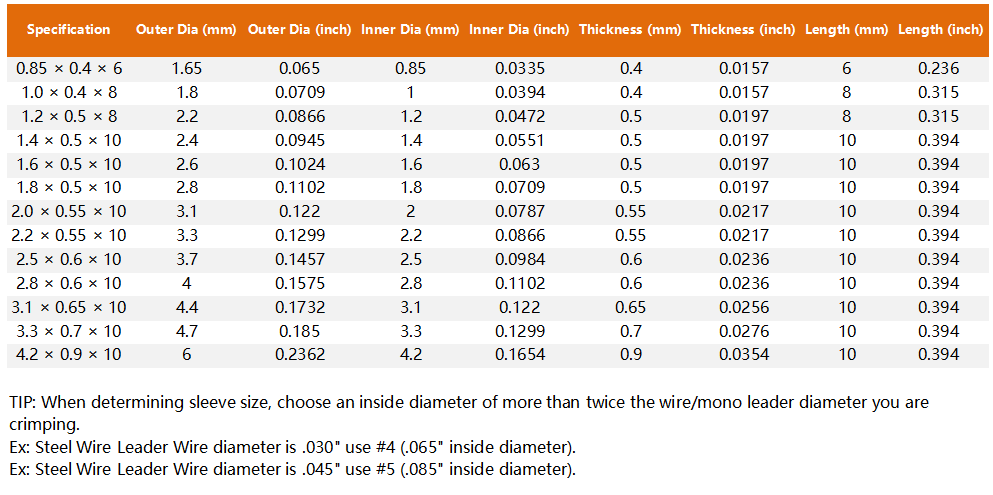The width and height of the screenshot is (993, 495).
Task: Click the 2.0 × 0.55 × 10 specification
Action: (69, 212)
